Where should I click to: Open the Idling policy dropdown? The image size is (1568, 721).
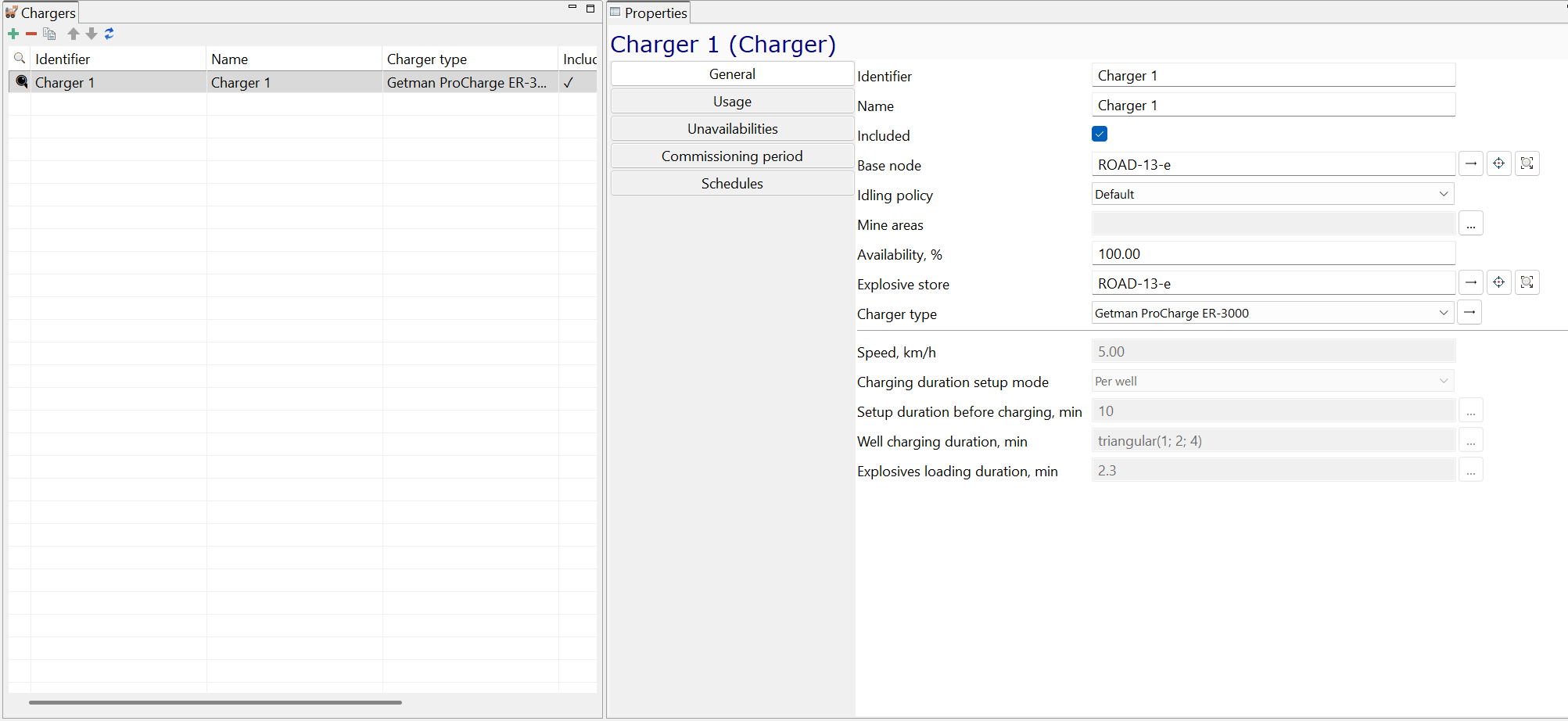[1272, 194]
